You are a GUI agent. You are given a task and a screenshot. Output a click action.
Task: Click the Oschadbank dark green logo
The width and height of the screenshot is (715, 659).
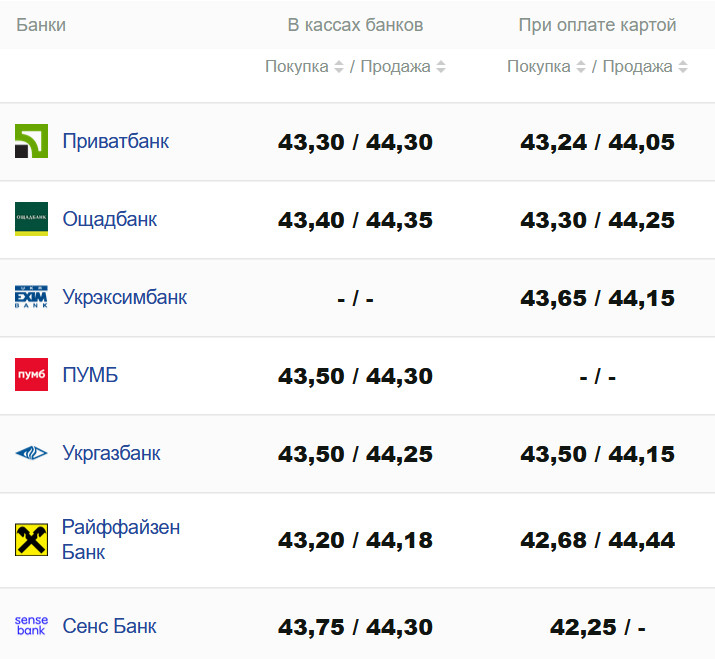pos(31,219)
